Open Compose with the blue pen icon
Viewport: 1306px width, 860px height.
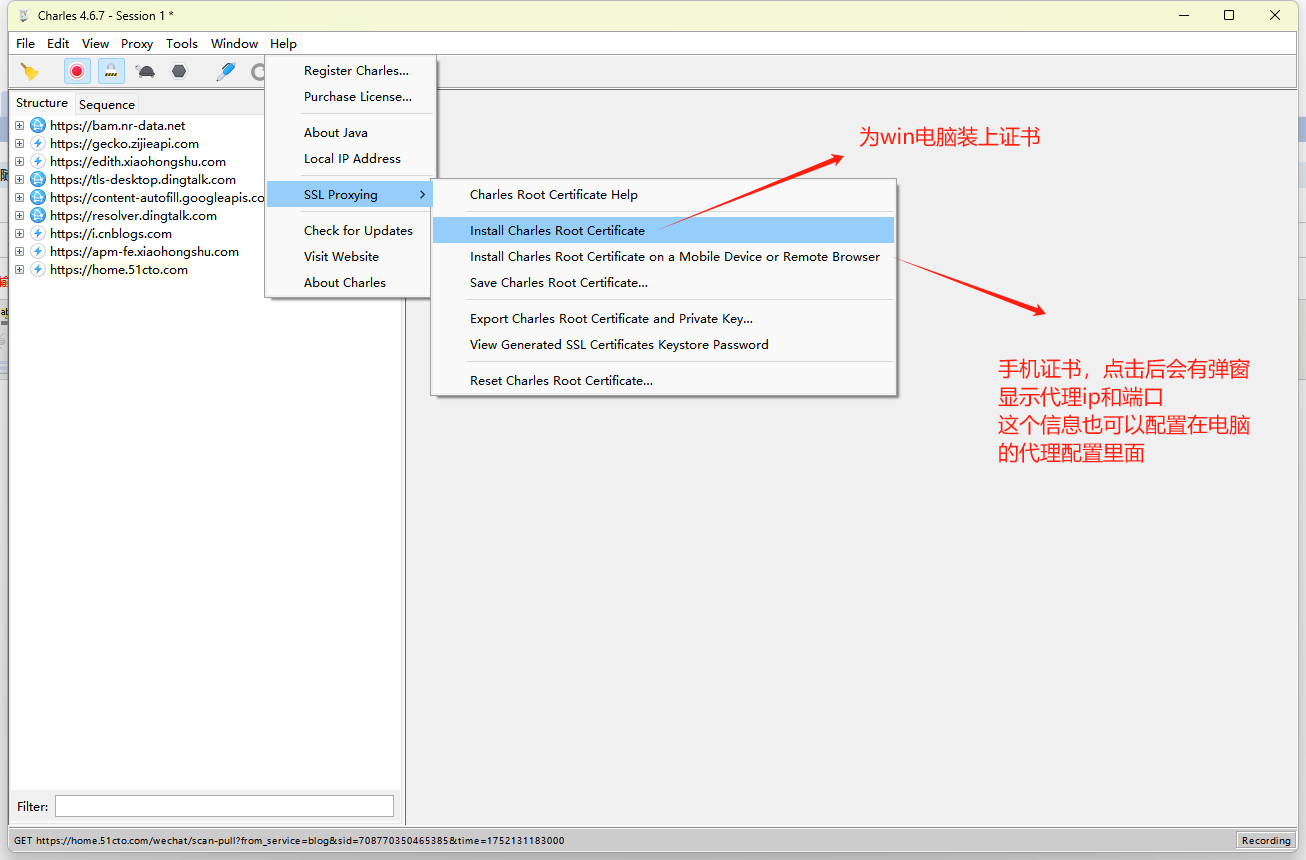coord(226,71)
